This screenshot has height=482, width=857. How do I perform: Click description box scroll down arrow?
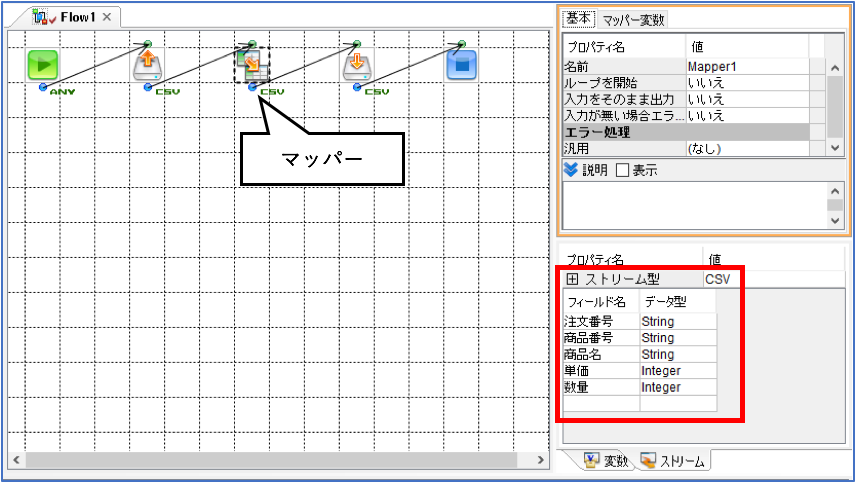(x=835, y=221)
